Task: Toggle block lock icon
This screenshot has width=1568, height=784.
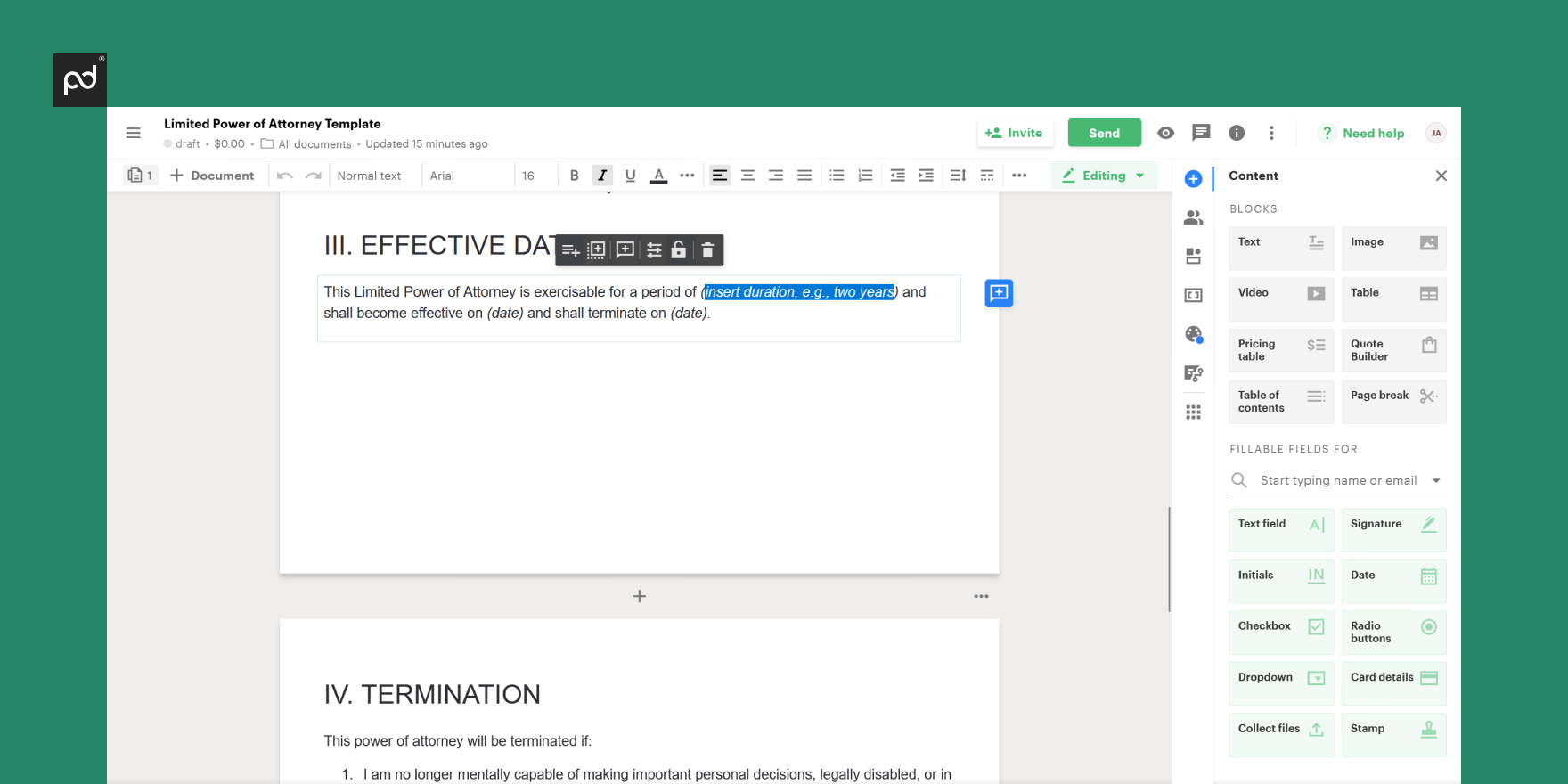Action: click(x=679, y=250)
